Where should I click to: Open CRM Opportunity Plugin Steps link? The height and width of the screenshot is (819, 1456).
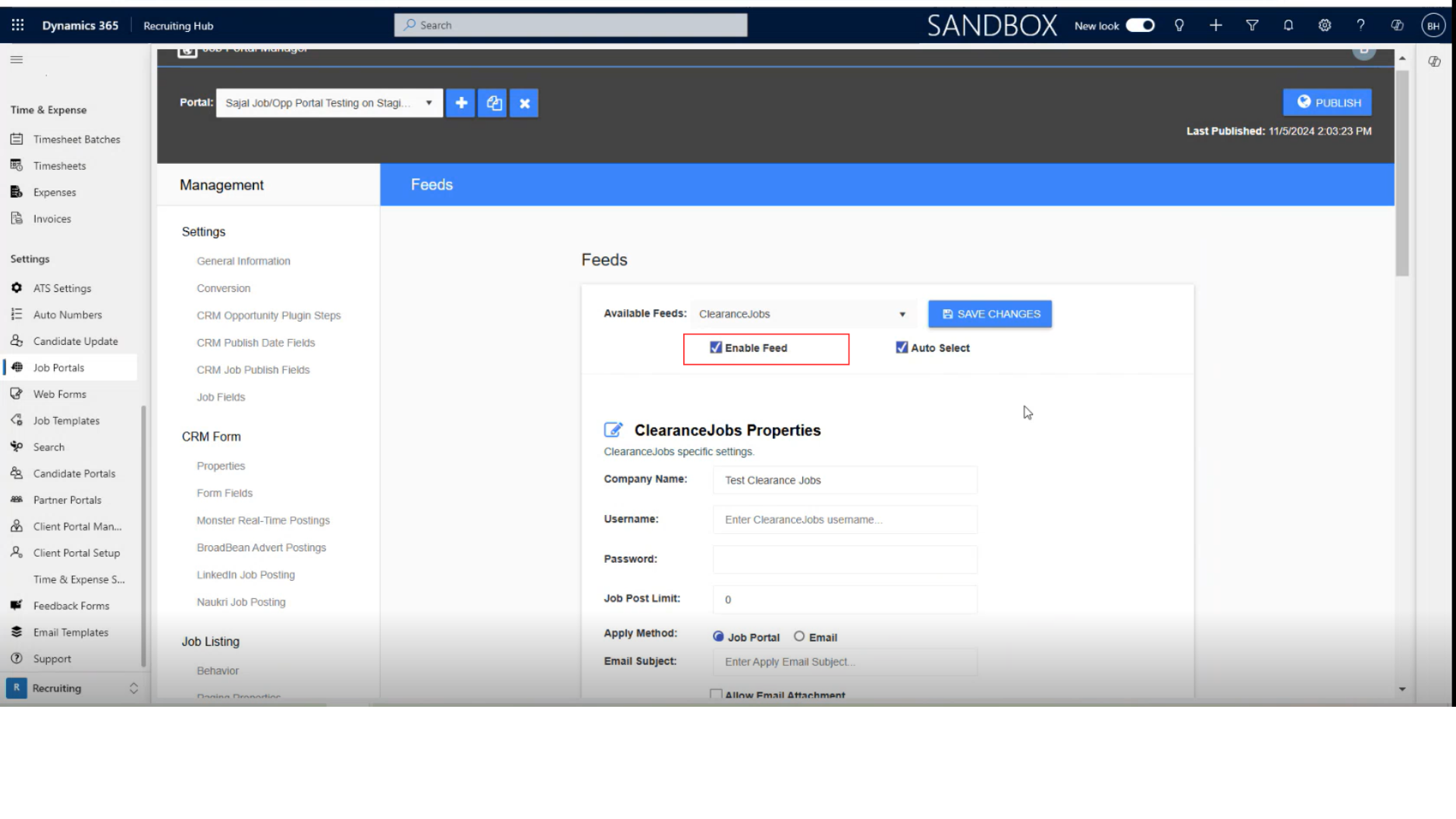(268, 315)
